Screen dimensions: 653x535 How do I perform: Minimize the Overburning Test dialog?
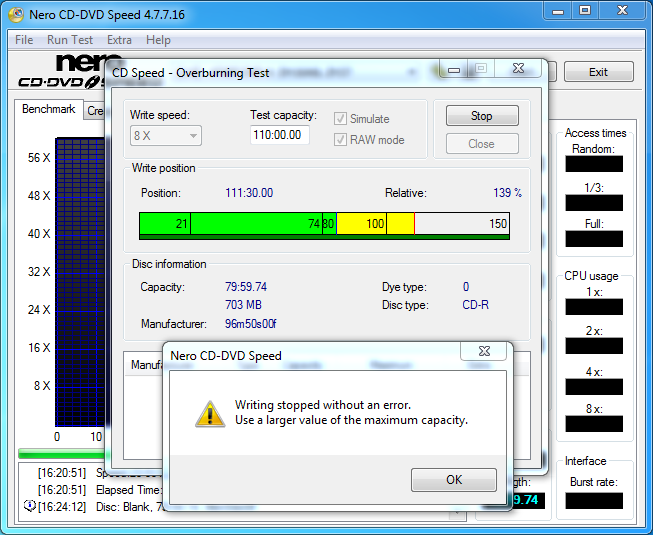click(x=454, y=68)
